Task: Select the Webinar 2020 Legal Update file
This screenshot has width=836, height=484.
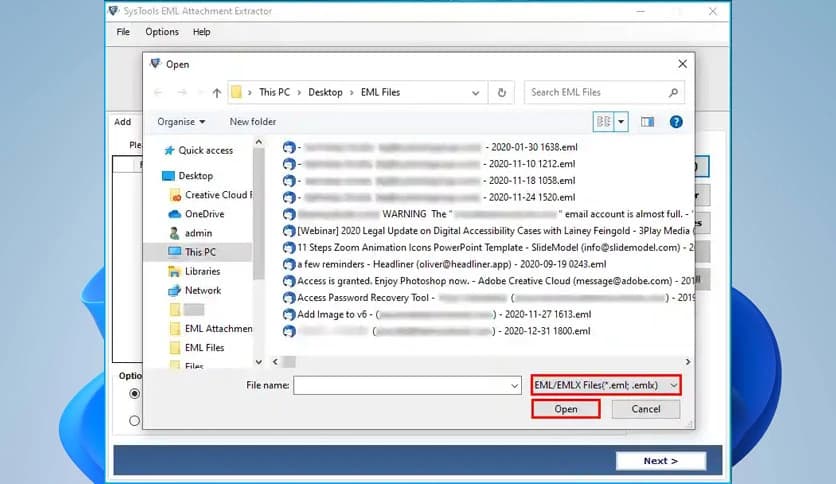Action: click(487, 231)
